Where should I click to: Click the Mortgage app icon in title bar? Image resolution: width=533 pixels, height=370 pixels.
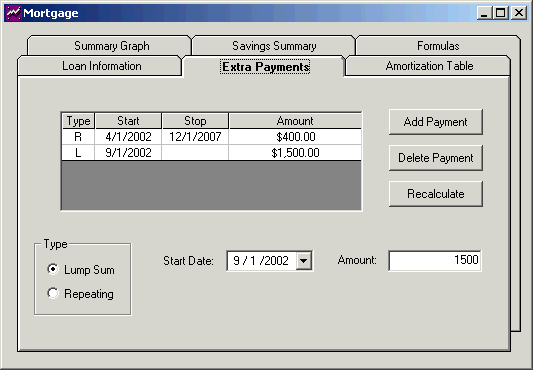[14, 13]
